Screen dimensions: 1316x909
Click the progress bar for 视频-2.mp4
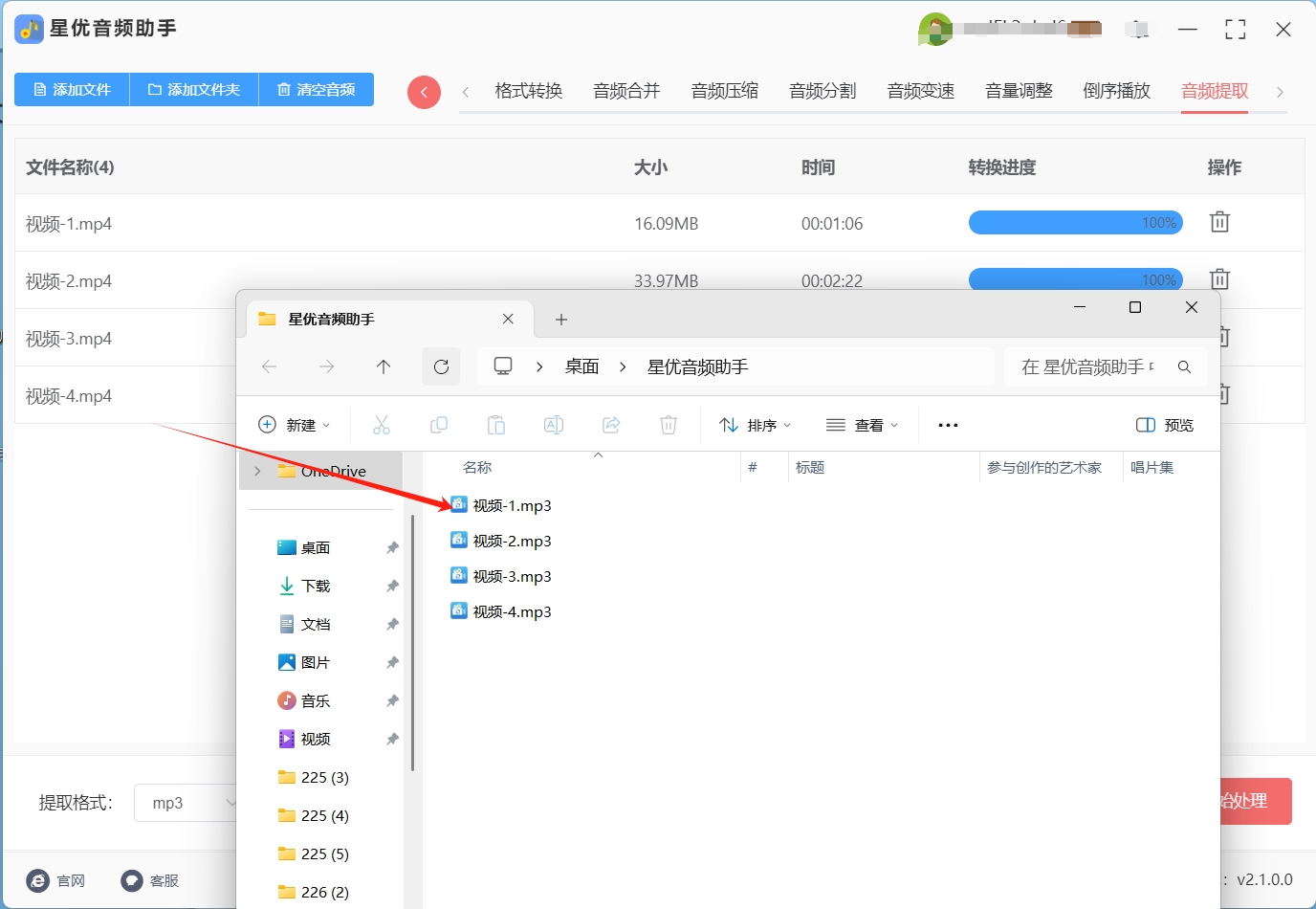point(1076,279)
